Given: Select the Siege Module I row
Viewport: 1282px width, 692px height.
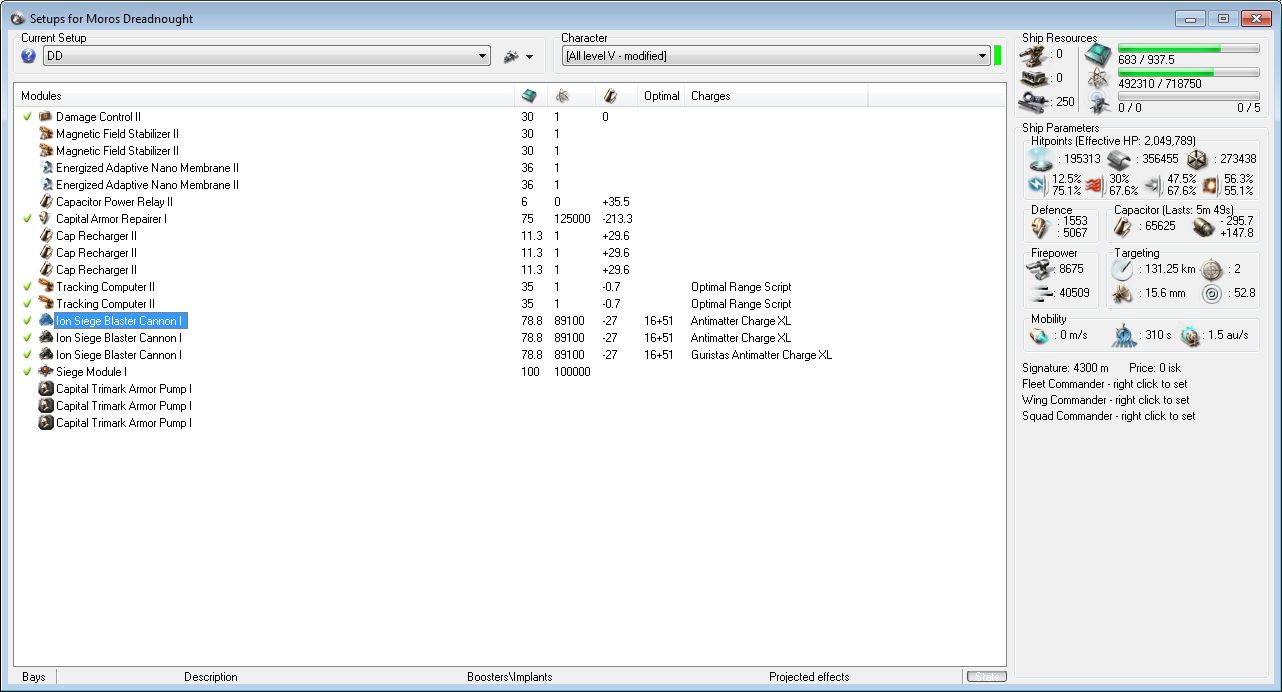Looking at the screenshot, I should point(510,372).
